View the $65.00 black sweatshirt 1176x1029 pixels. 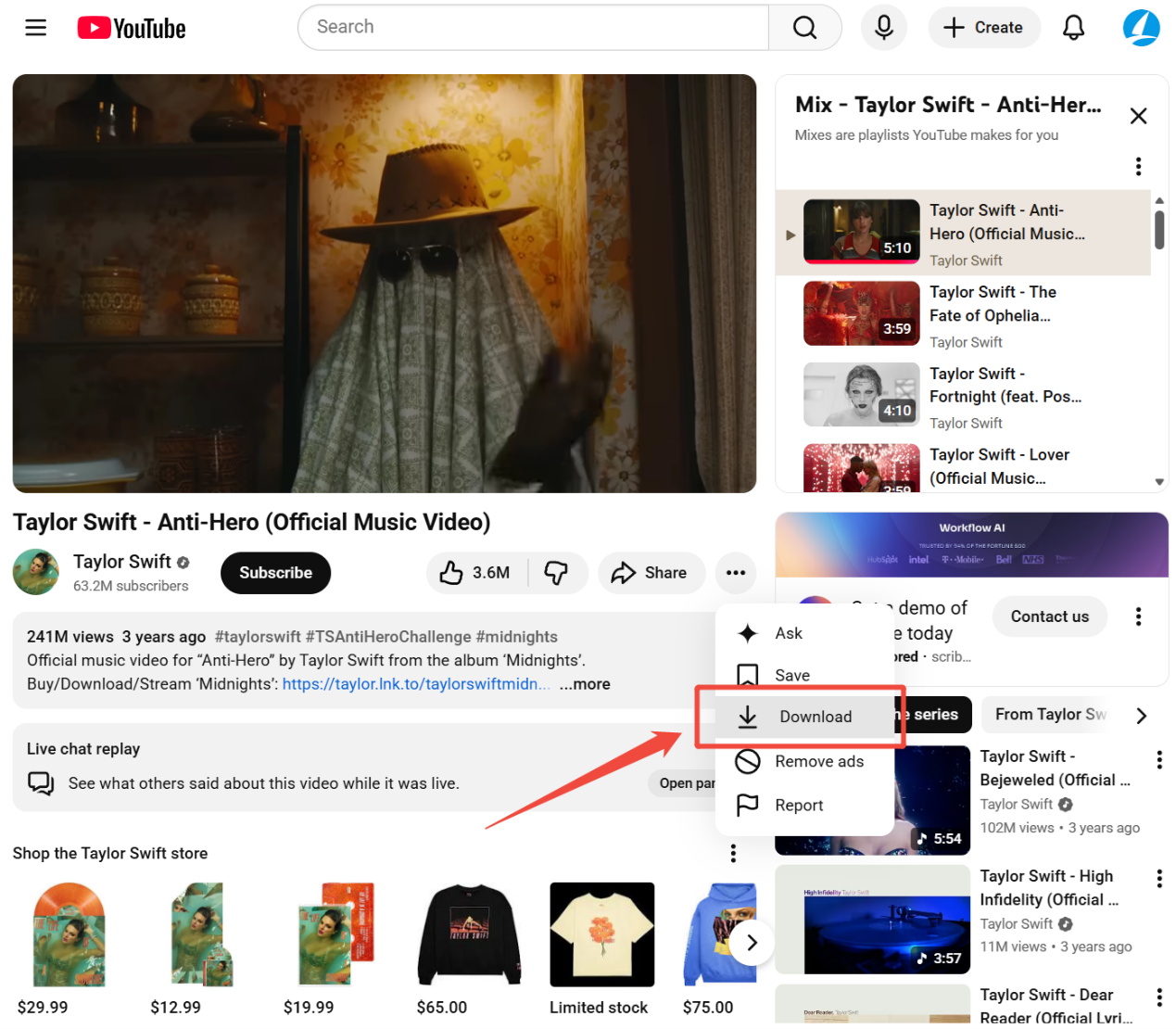(469, 935)
